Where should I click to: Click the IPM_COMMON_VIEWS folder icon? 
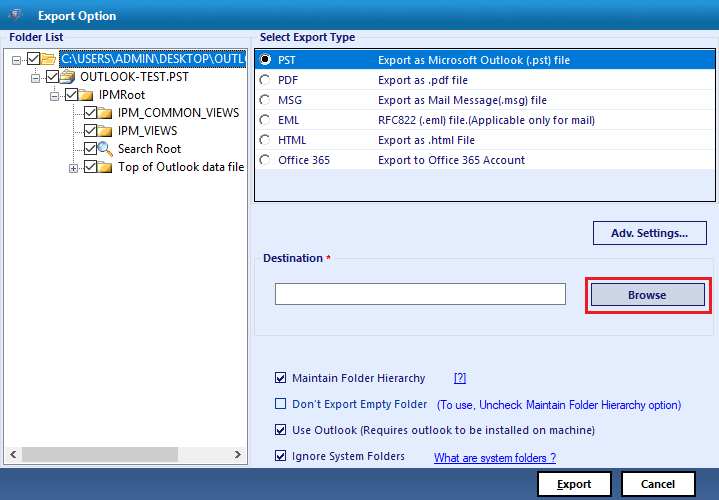(x=105, y=113)
